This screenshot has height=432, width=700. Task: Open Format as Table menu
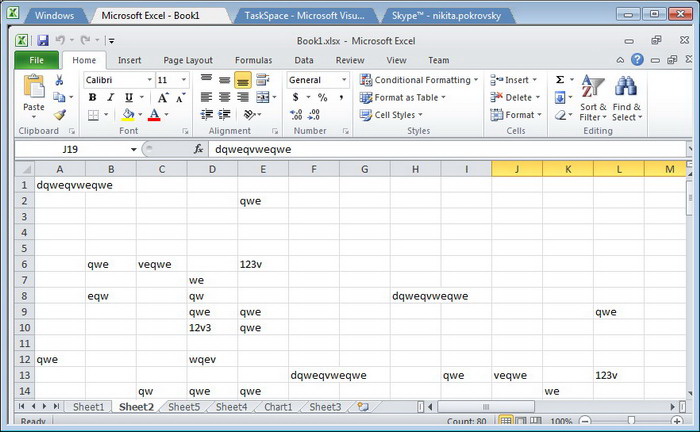[x=403, y=97]
